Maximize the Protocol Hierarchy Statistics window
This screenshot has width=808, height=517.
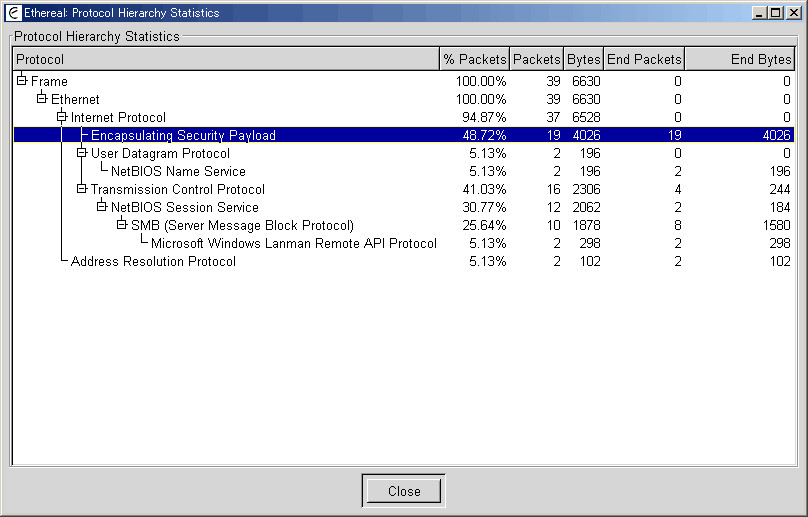point(776,13)
